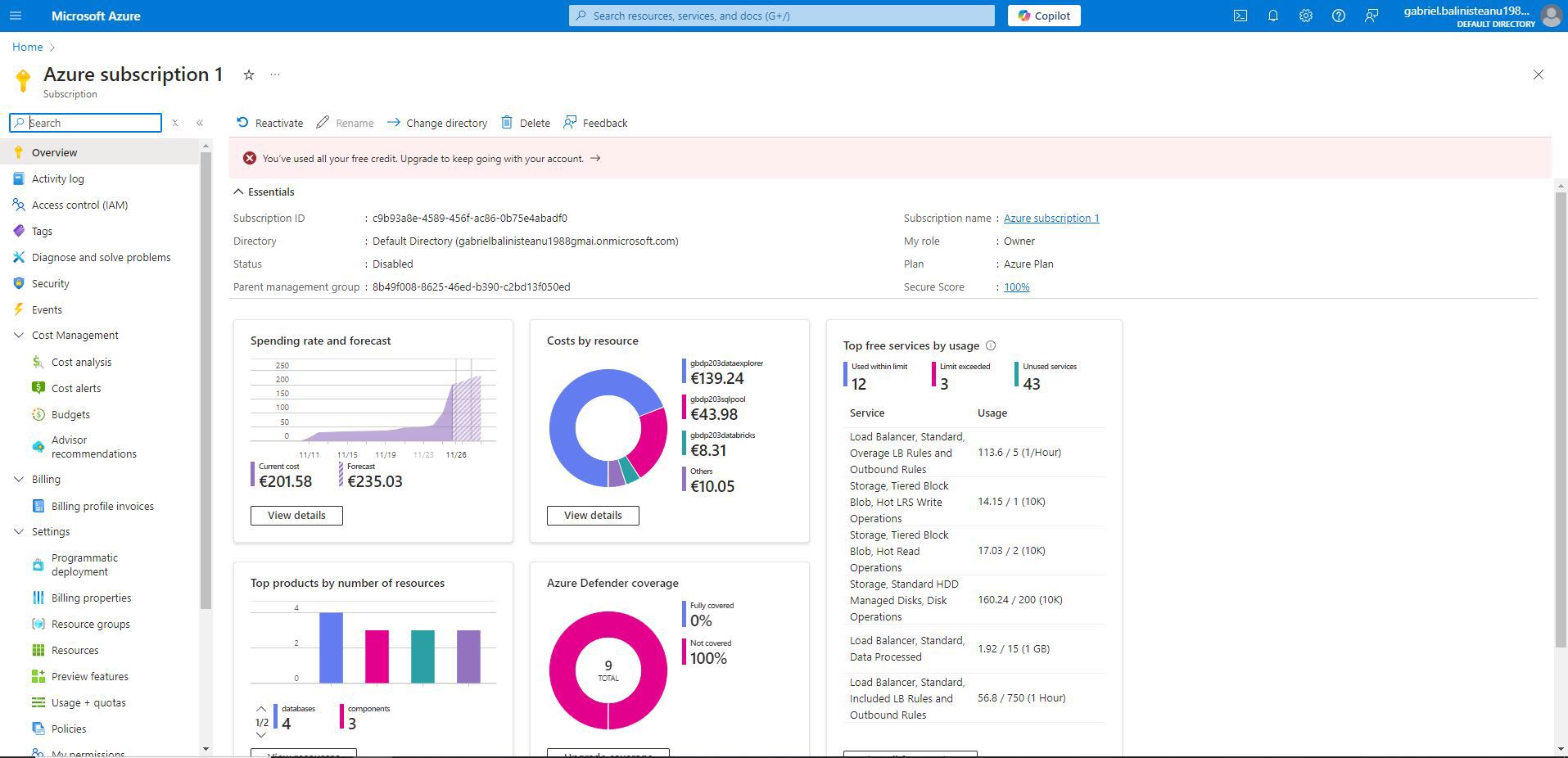Open Activity log in the sidebar
The height and width of the screenshot is (758, 1568).
point(100,178)
